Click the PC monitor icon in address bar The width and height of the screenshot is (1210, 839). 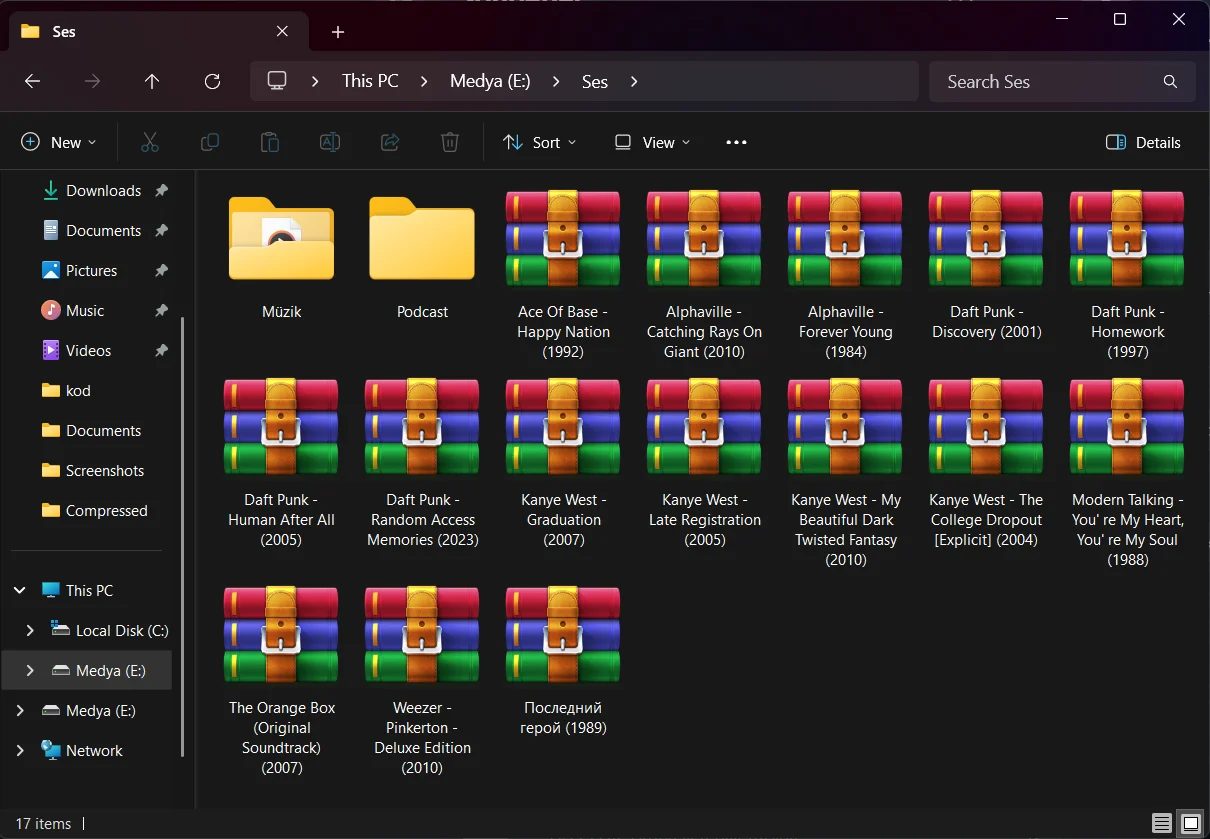click(277, 81)
